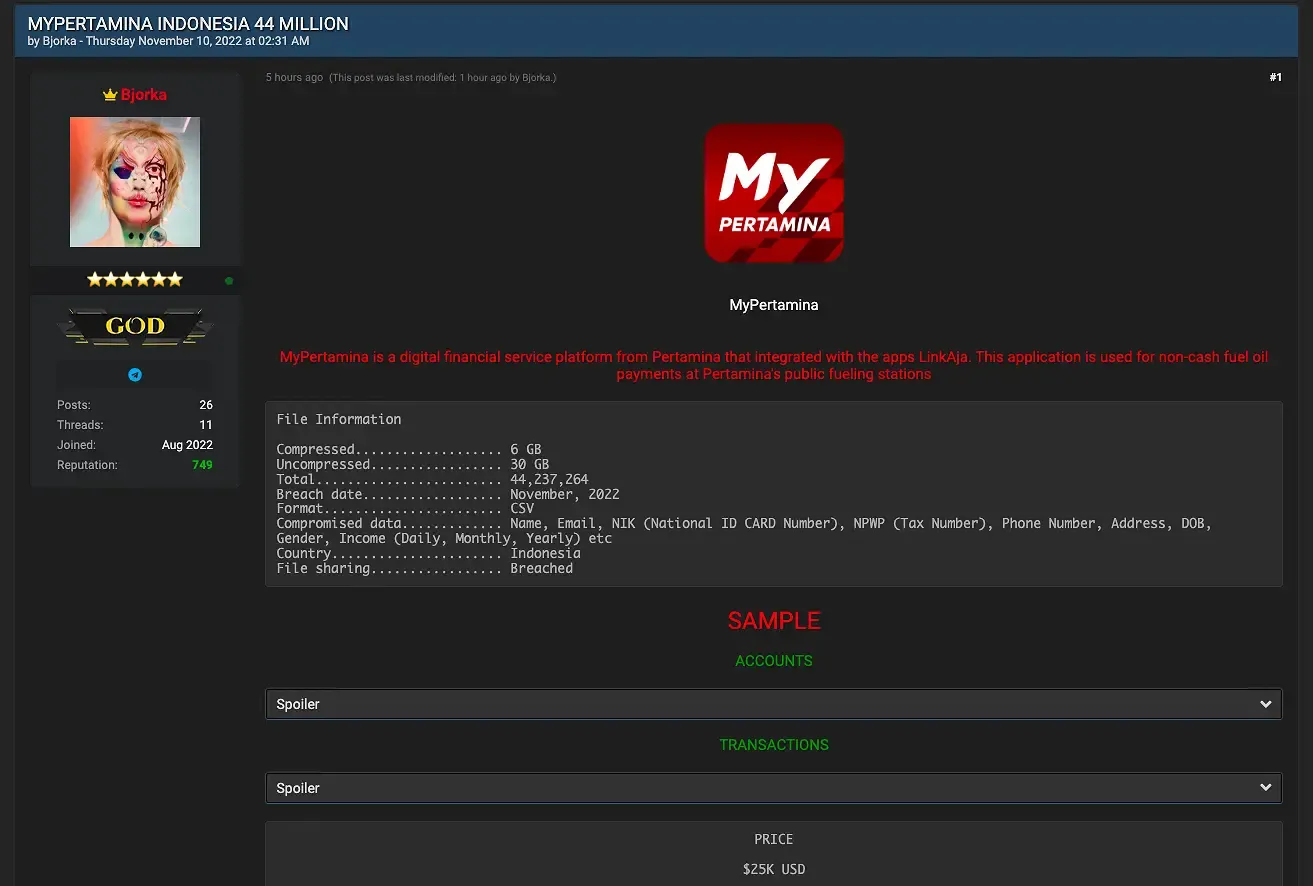The image size is (1313, 886).
Task: Open the #1 post permalink
Action: tap(1275, 77)
